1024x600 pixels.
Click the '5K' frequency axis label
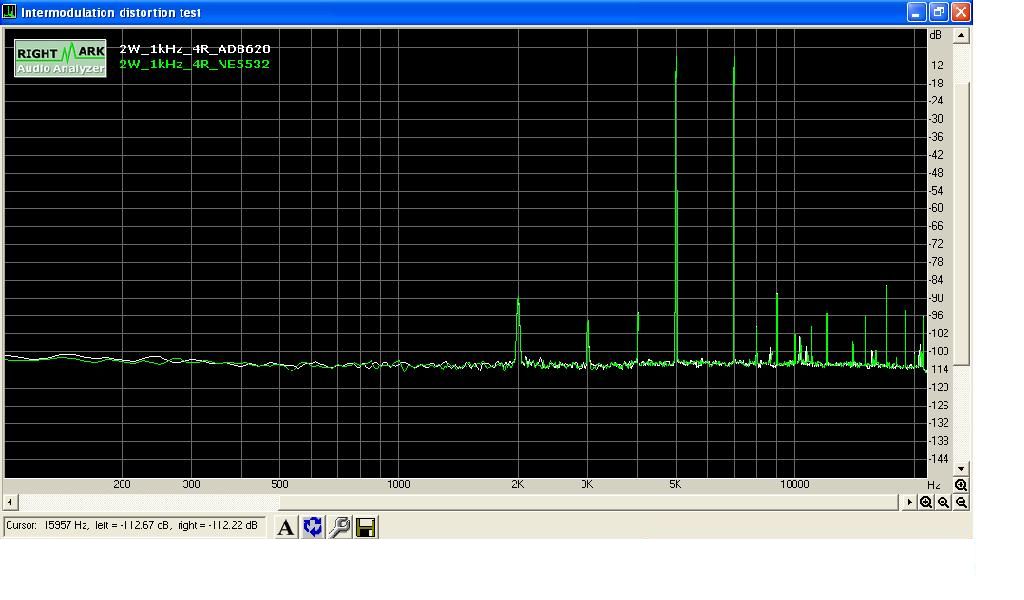(675, 484)
